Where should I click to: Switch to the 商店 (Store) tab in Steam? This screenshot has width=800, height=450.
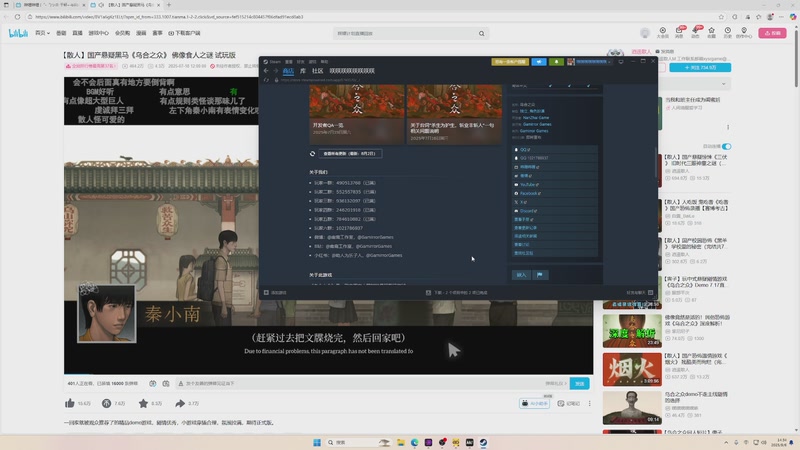pos(288,71)
